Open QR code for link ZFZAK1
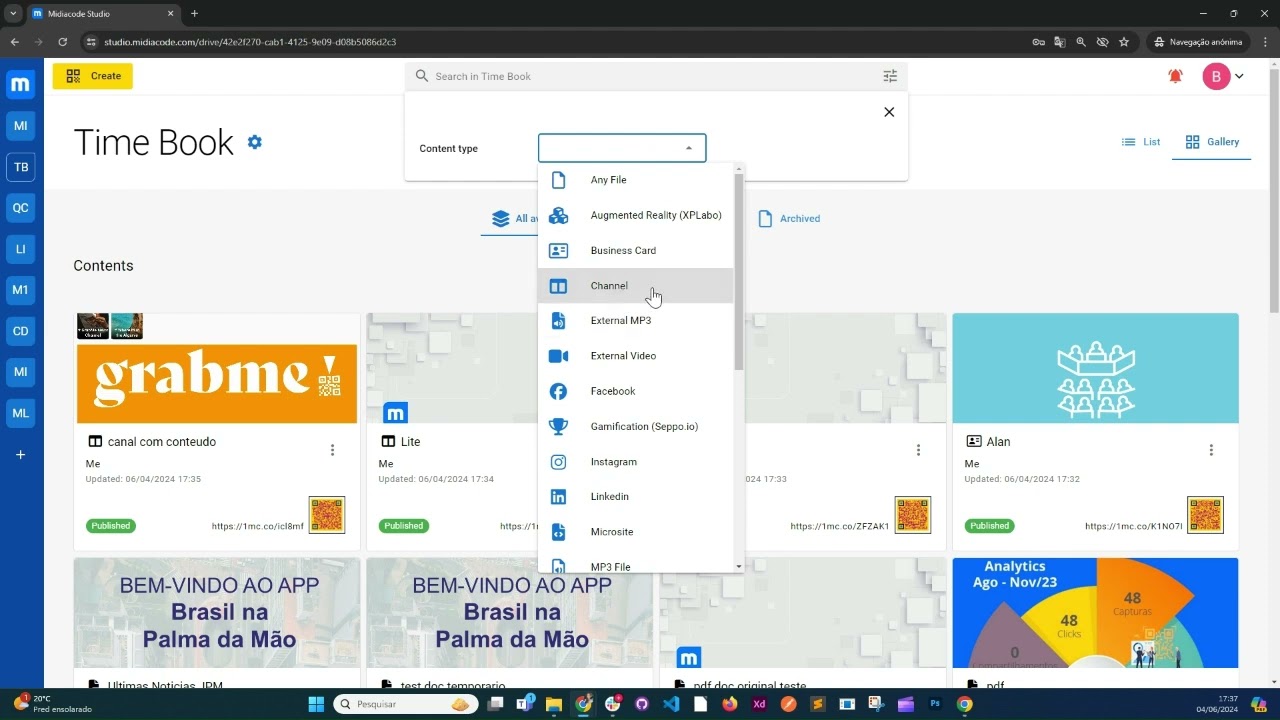The image size is (1280, 720). point(912,515)
